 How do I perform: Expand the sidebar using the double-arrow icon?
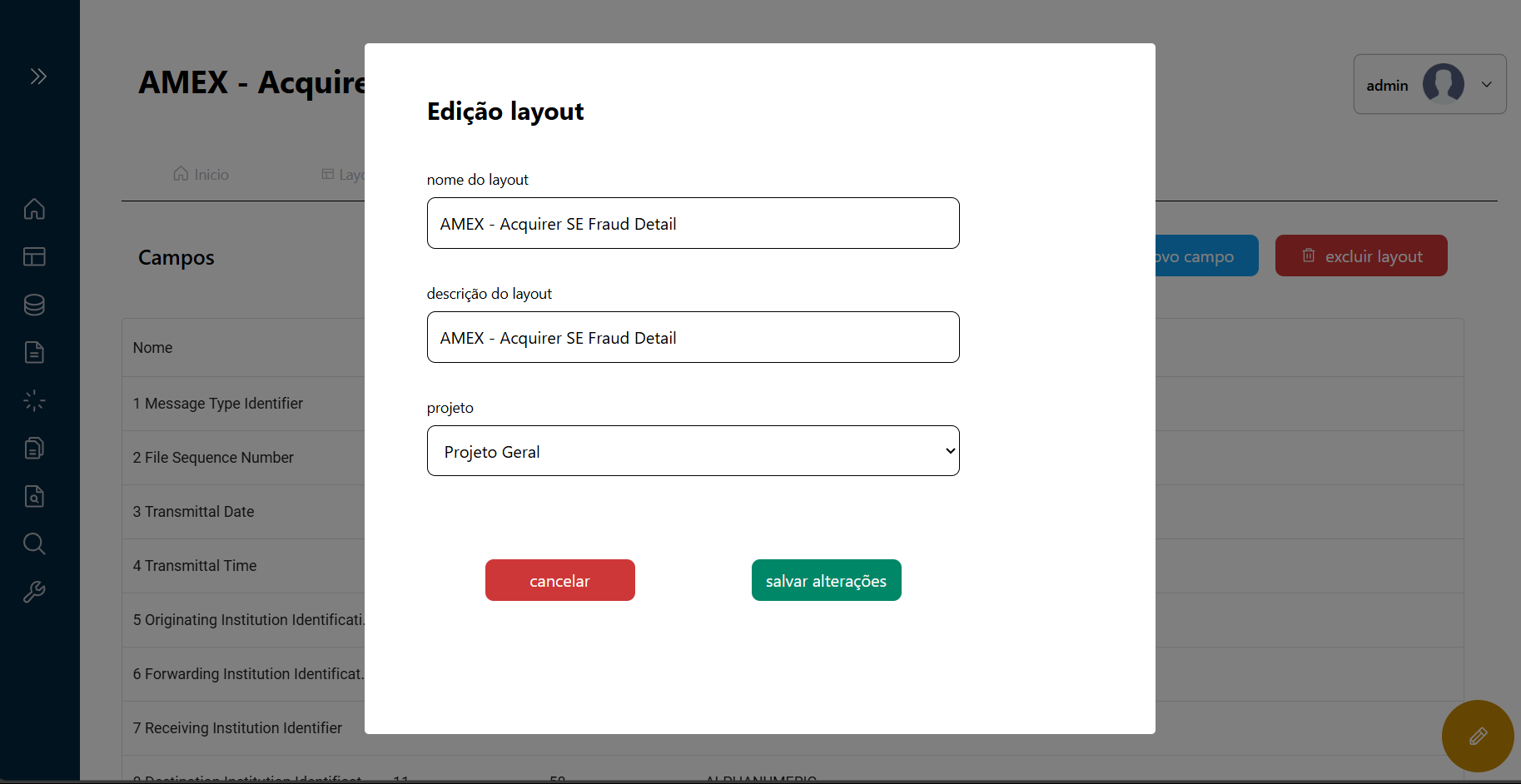pyautogui.click(x=38, y=76)
